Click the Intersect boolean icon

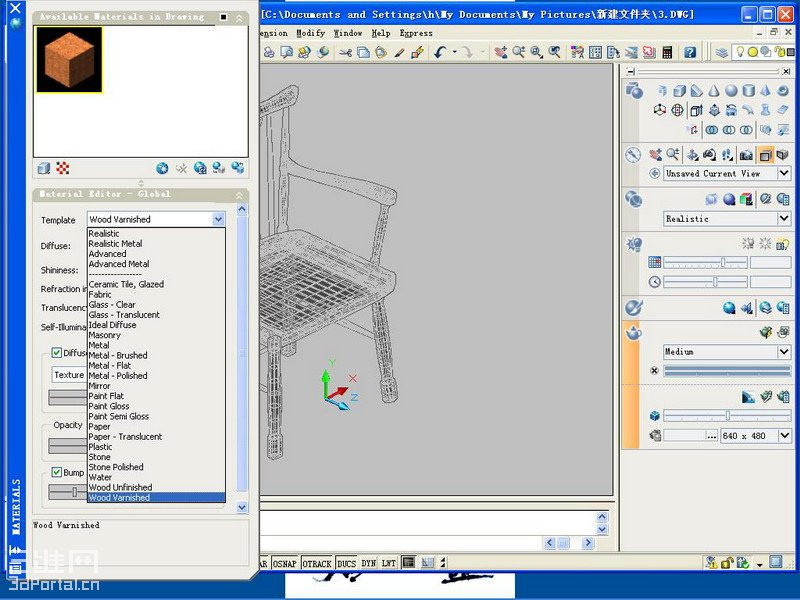(x=746, y=130)
